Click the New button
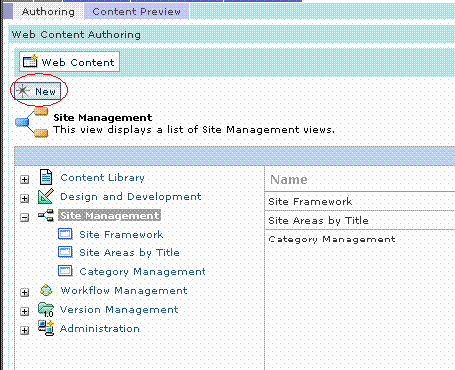The width and height of the screenshot is (455, 370). click(x=38, y=91)
